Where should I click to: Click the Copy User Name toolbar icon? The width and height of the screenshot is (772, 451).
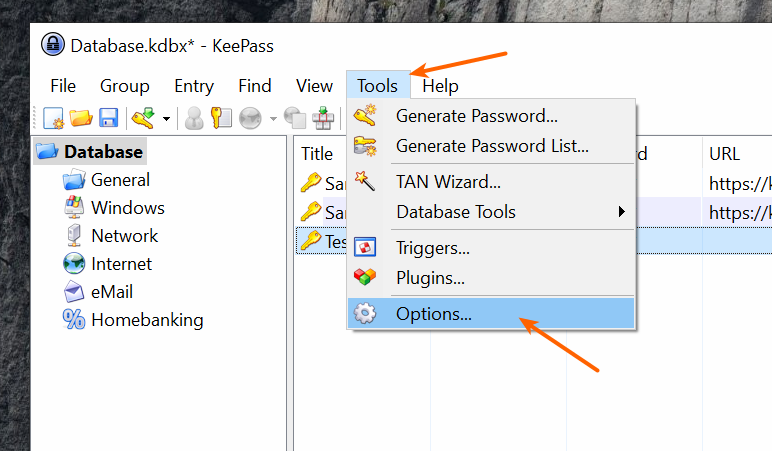pyautogui.click(x=194, y=118)
